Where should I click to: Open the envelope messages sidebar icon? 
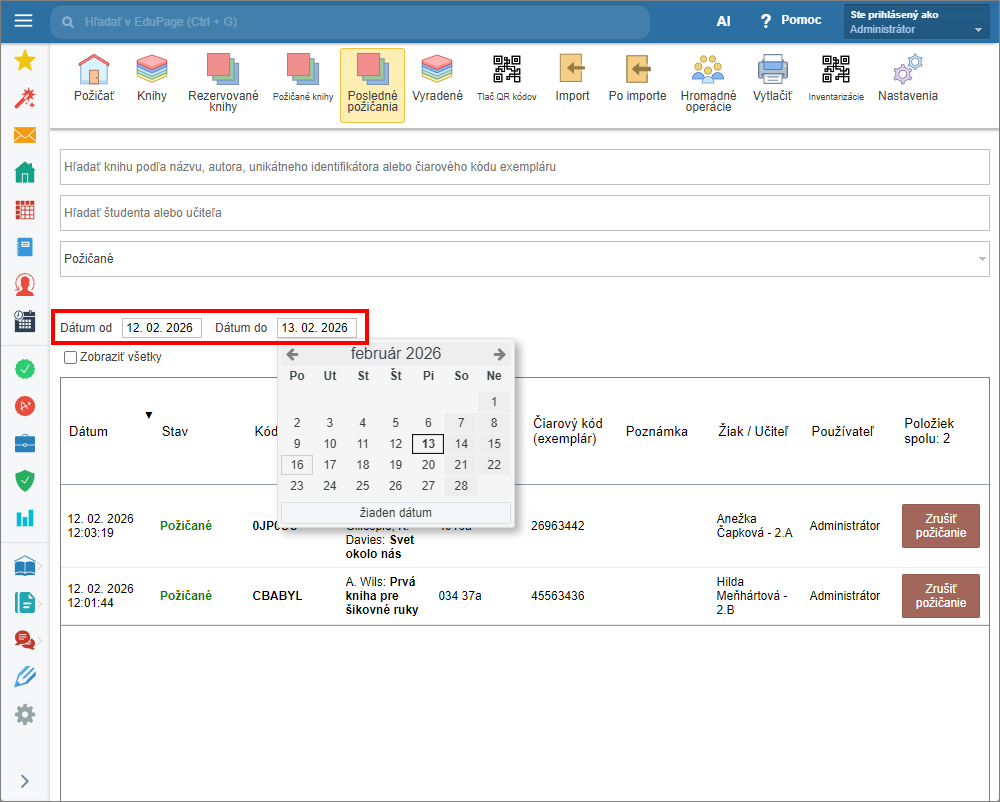(25, 135)
